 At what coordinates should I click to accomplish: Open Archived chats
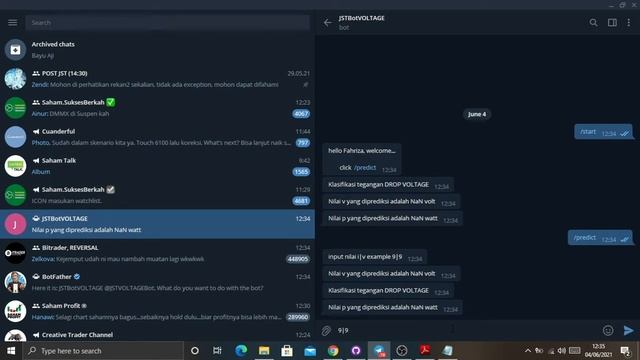pos(157,49)
